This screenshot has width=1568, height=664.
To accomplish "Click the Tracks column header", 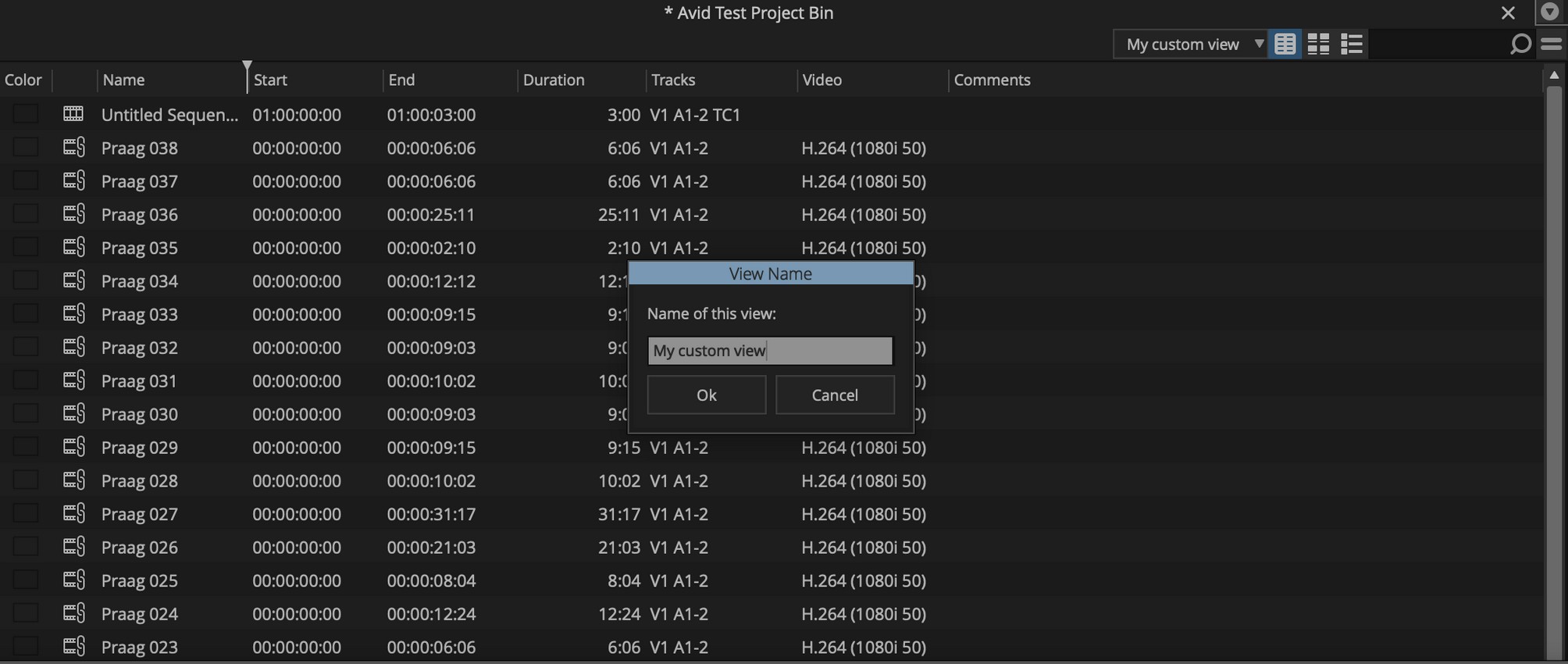I will tap(673, 80).
